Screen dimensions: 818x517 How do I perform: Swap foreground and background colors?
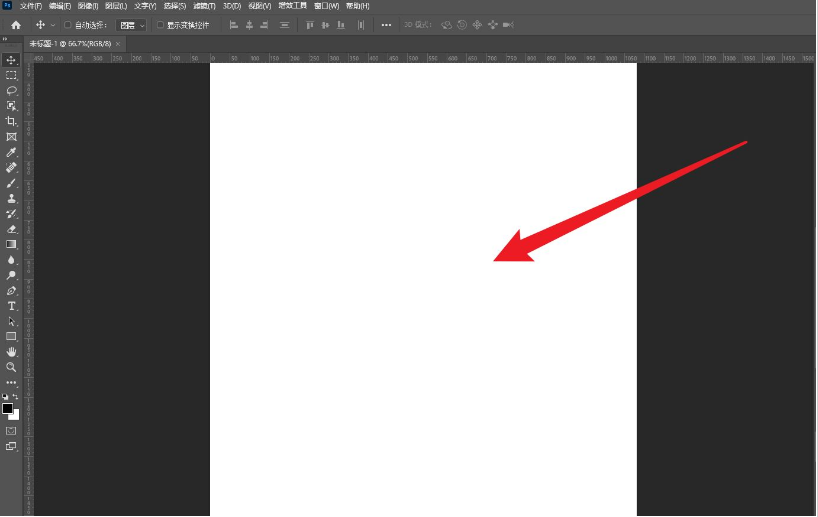[15, 396]
